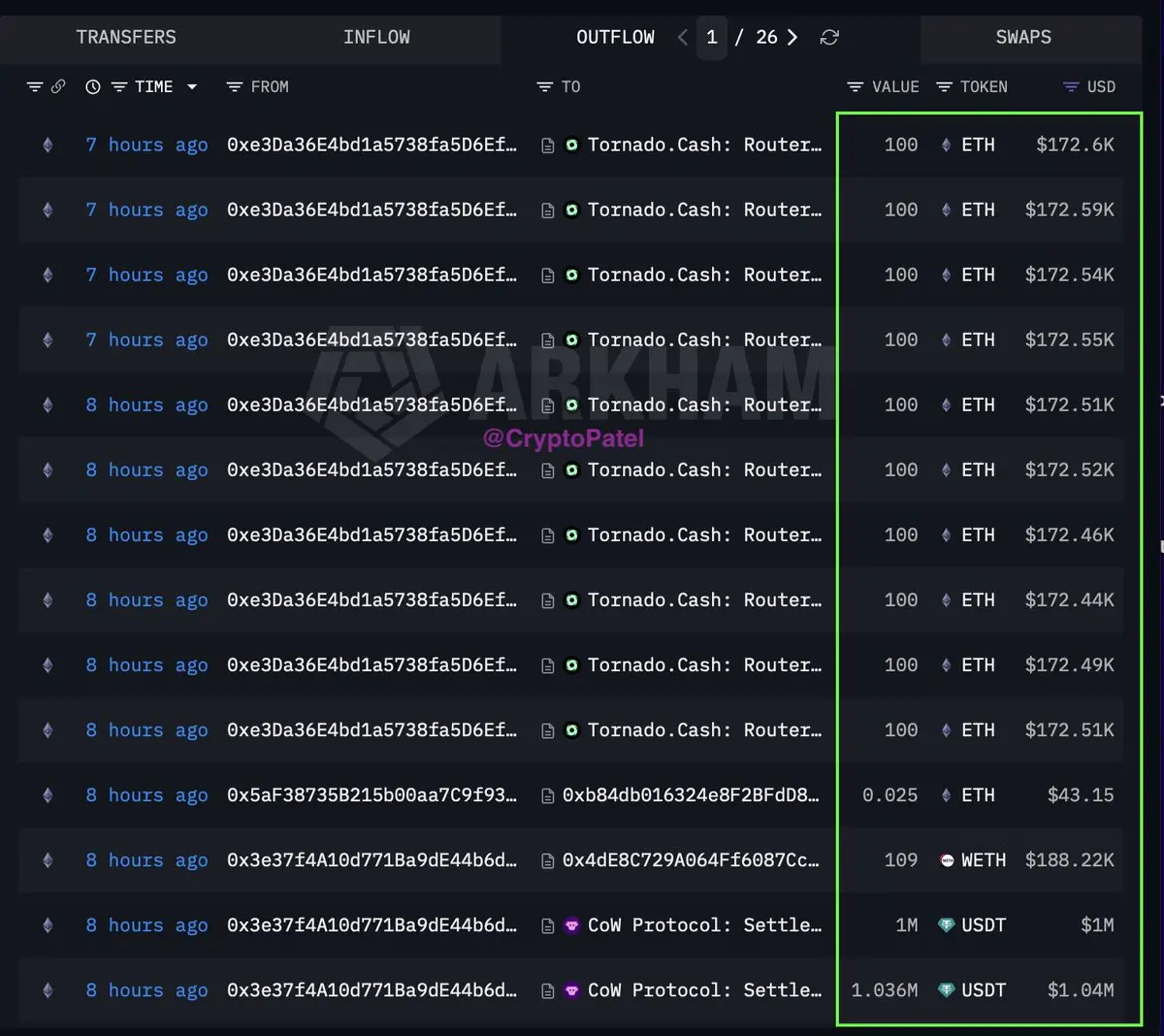Image resolution: width=1164 pixels, height=1036 pixels.
Task: Click the USDT token icon in the $1.04M row
Action: click(x=947, y=990)
